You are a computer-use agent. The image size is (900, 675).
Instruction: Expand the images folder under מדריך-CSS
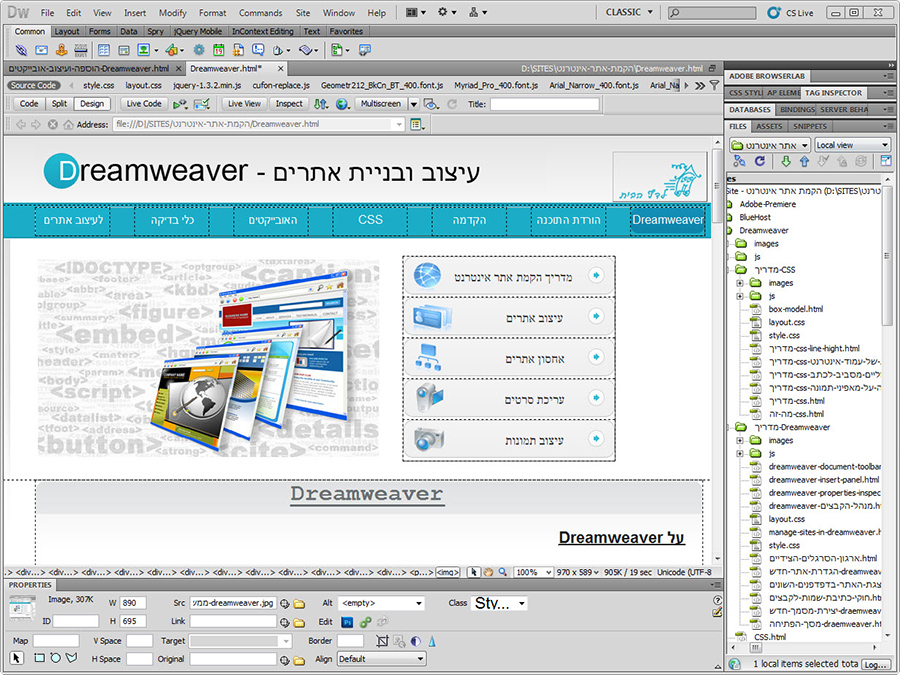[740, 283]
